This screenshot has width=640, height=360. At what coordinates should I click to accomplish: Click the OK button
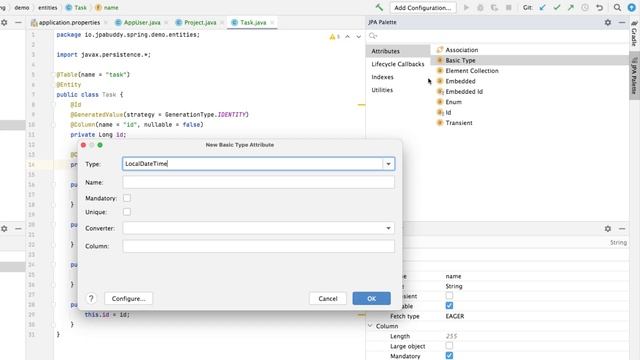point(371,298)
